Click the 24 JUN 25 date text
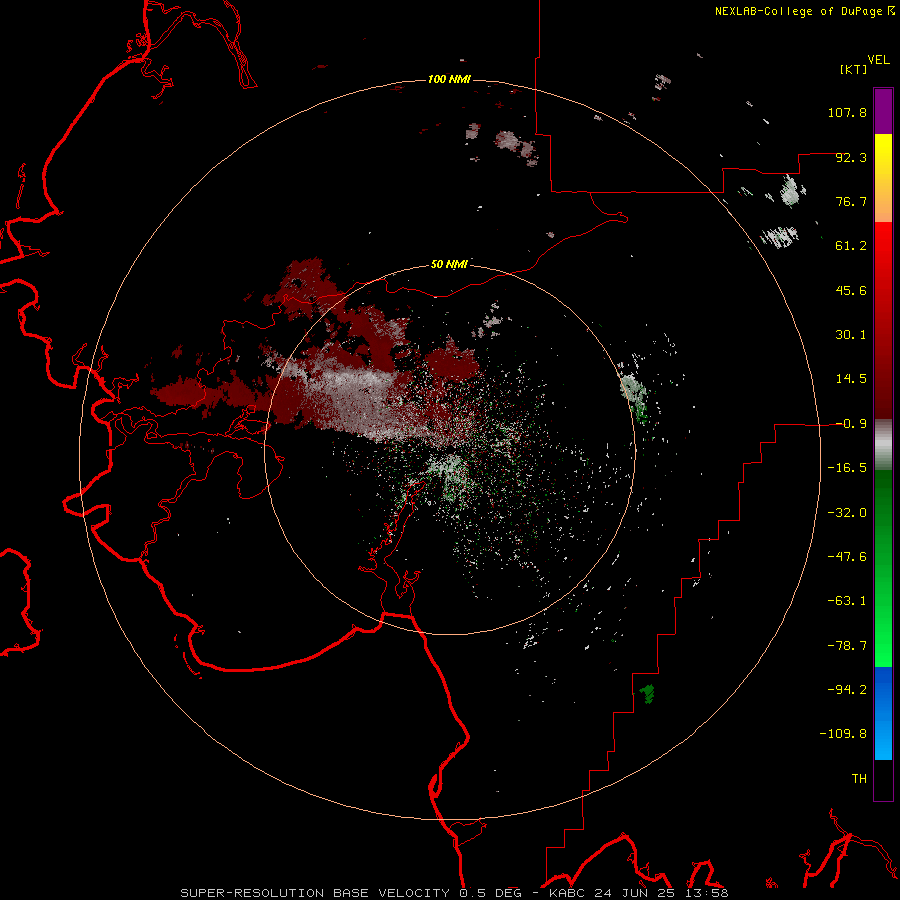This screenshot has width=900, height=900. click(x=634, y=893)
